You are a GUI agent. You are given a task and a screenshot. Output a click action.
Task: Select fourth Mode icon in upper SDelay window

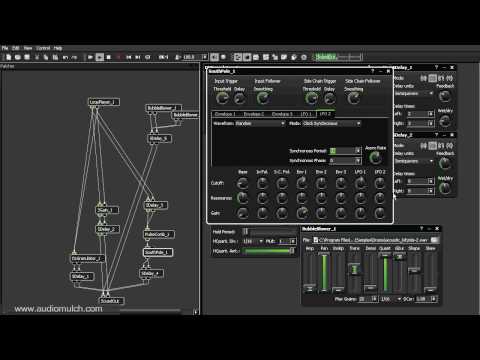449,78
